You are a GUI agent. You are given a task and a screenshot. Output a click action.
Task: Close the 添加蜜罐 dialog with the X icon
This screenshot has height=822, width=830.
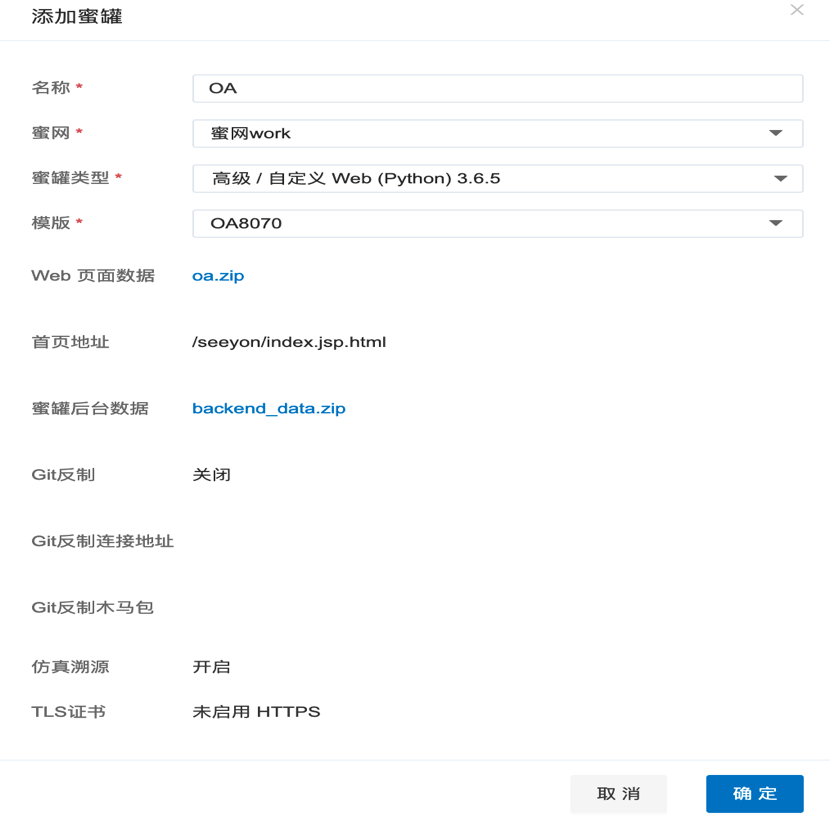[797, 10]
